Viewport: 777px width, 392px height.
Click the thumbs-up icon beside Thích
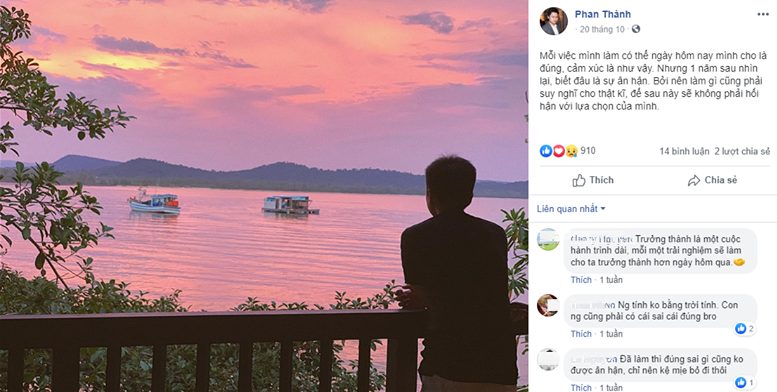[x=579, y=180]
